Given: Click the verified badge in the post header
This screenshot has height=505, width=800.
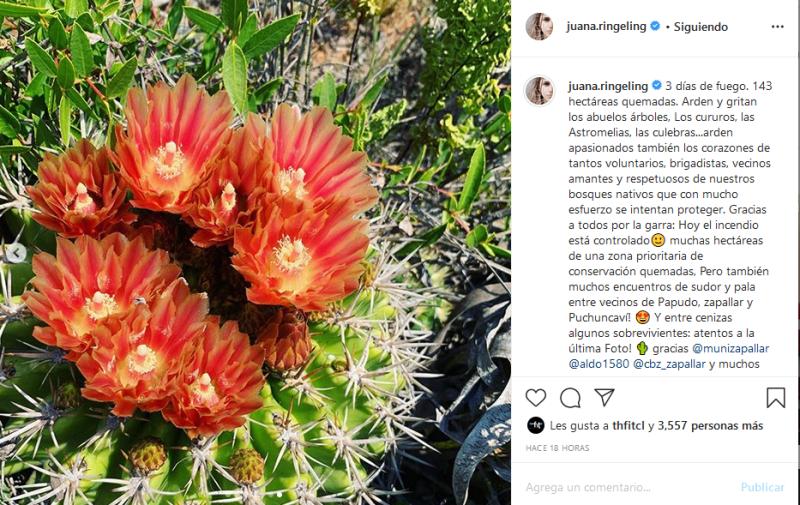Looking at the screenshot, I should [x=655, y=26].
